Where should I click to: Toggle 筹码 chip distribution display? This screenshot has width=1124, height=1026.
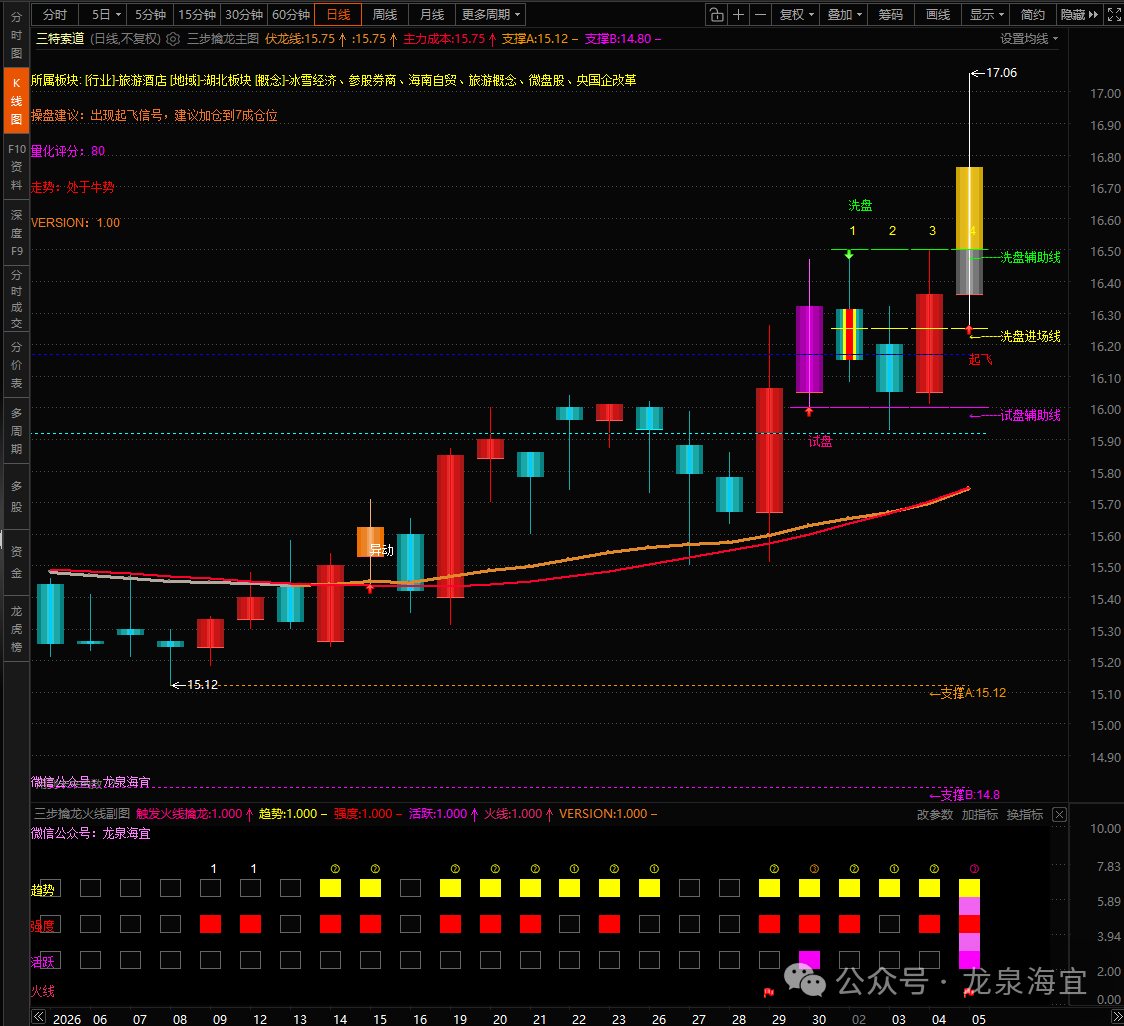[x=890, y=15]
